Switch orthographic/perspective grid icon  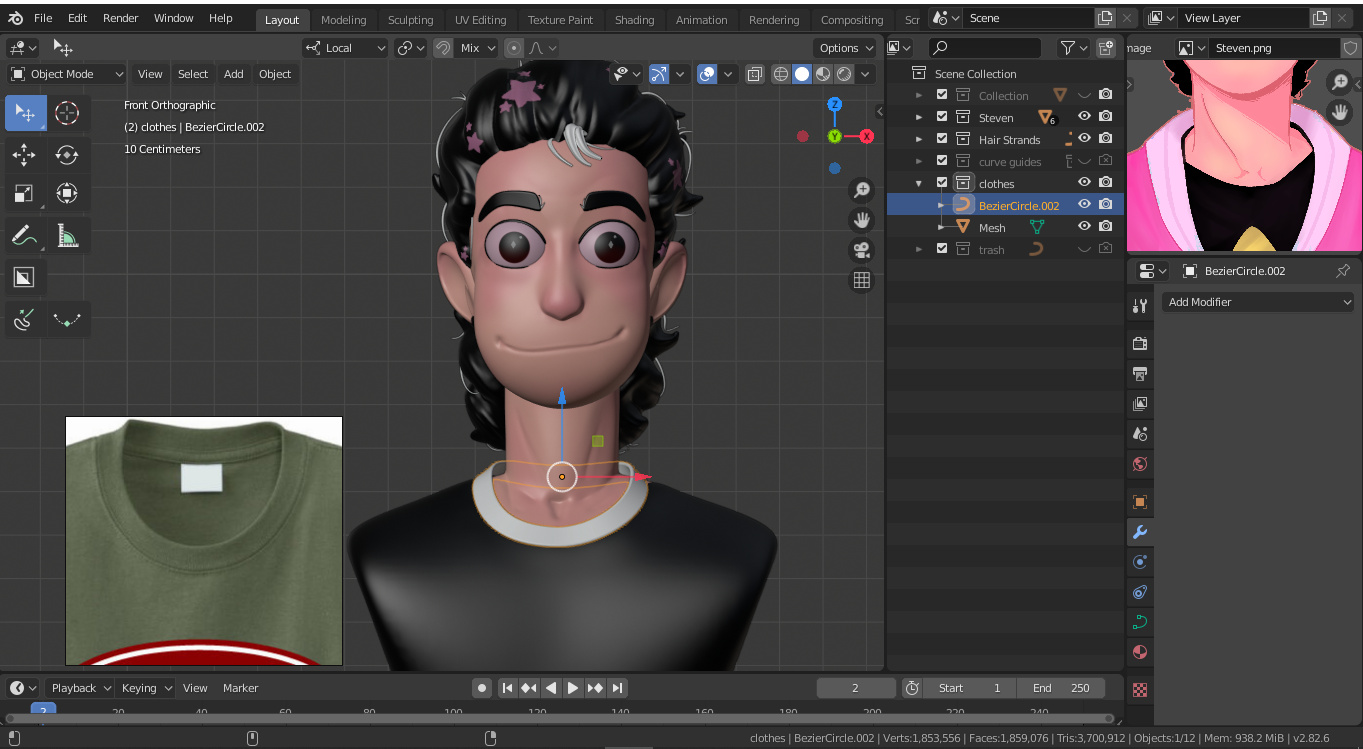(861, 281)
